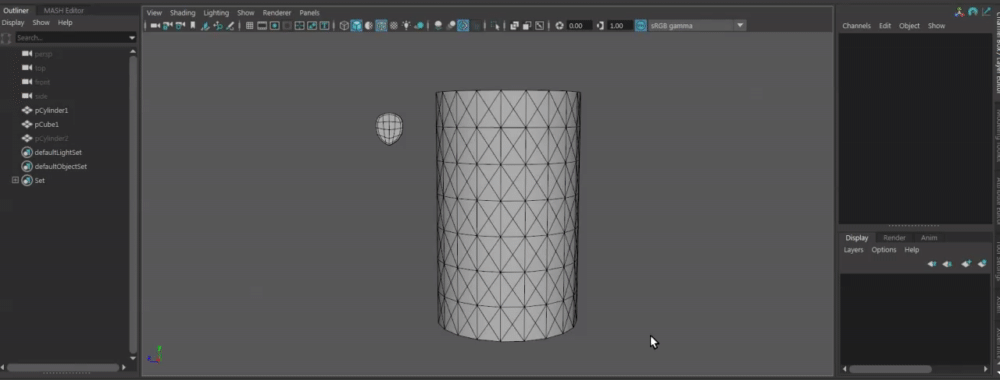Toggle Multisample Anti-aliasing icon
The width and height of the screenshot is (1000, 380).
coord(463,26)
